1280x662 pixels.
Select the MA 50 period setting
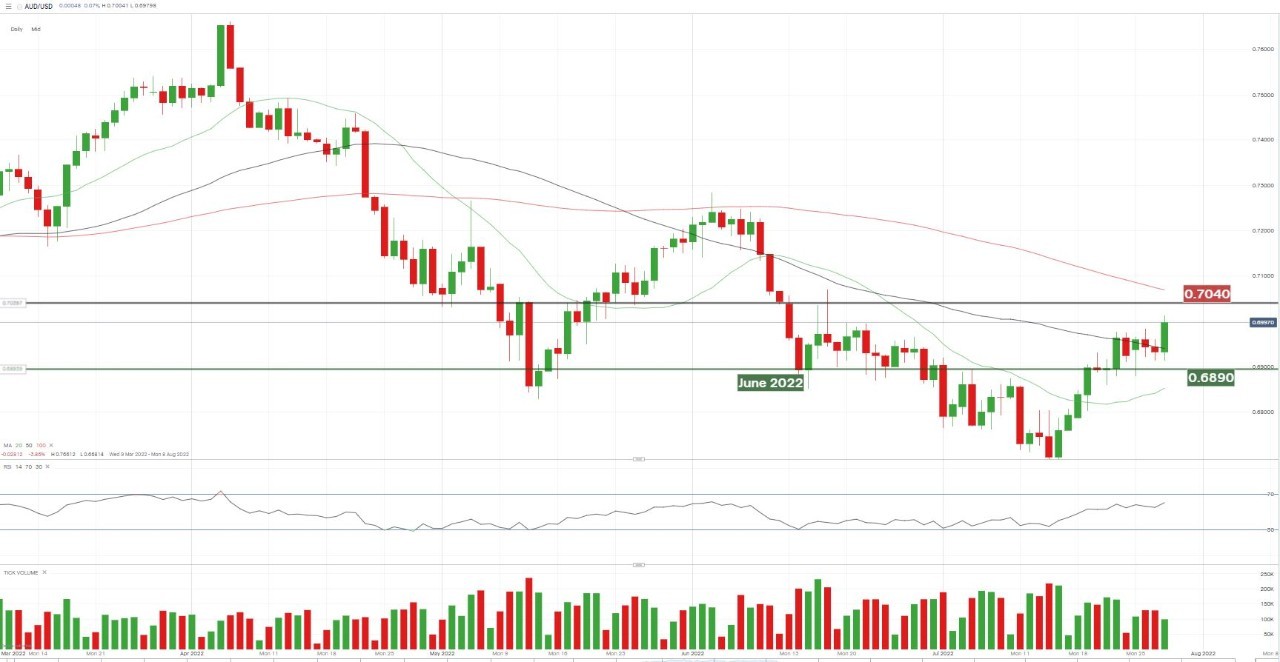[x=29, y=445]
